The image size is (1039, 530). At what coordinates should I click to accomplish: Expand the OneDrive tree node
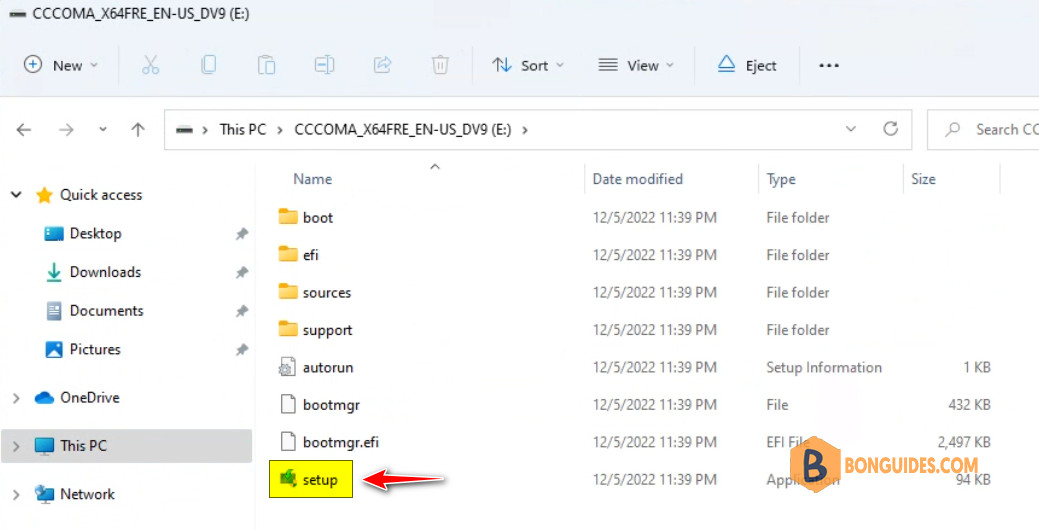pos(17,398)
